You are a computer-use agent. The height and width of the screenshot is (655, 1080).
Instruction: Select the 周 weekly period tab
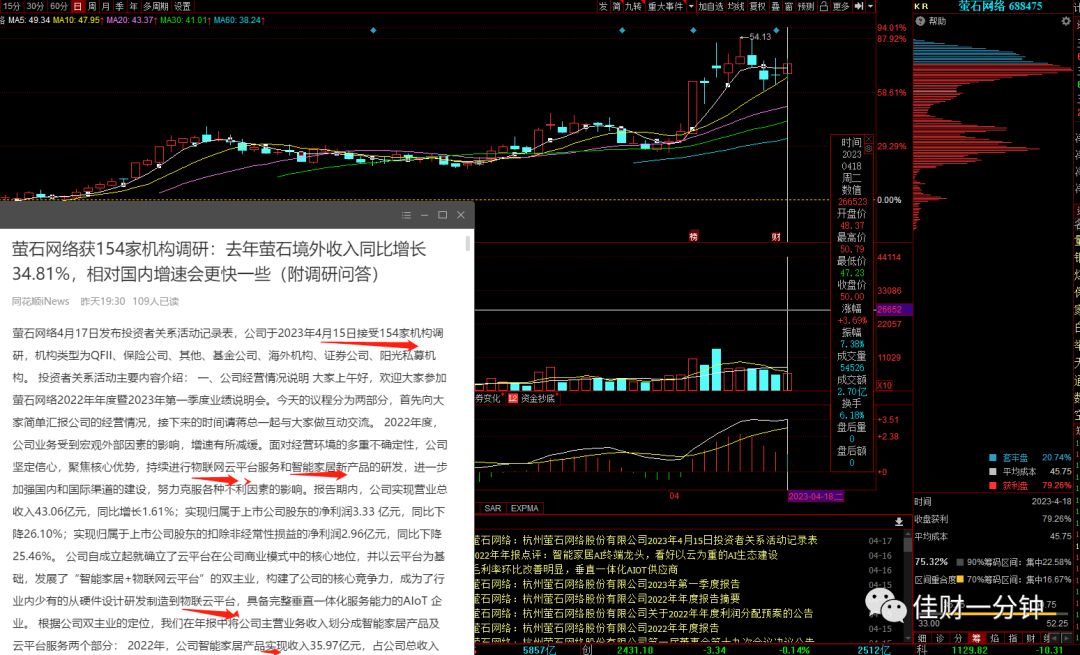pyautogui.click(x=92, y=6)
